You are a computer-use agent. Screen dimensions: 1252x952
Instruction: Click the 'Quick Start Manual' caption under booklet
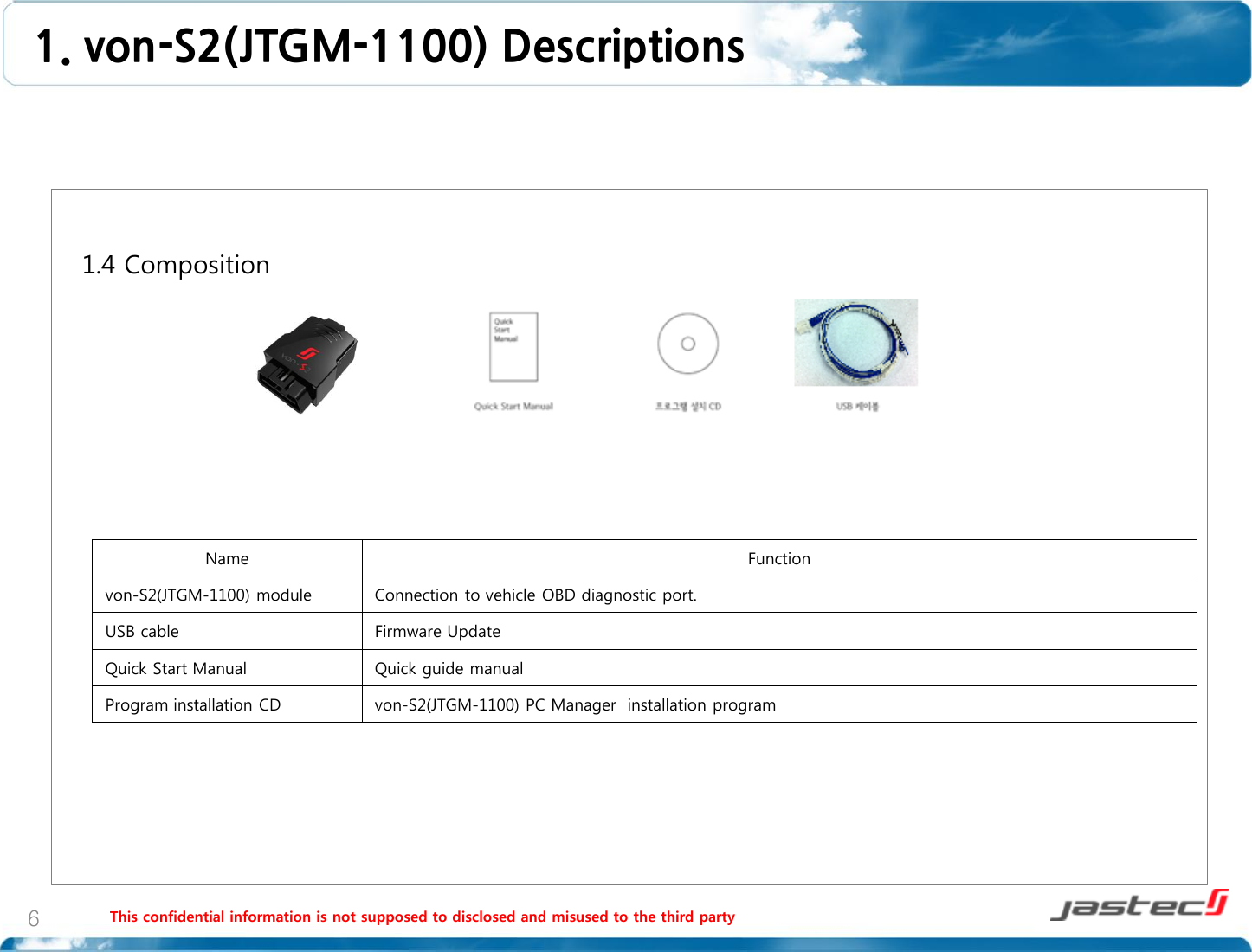pos(513,406)
